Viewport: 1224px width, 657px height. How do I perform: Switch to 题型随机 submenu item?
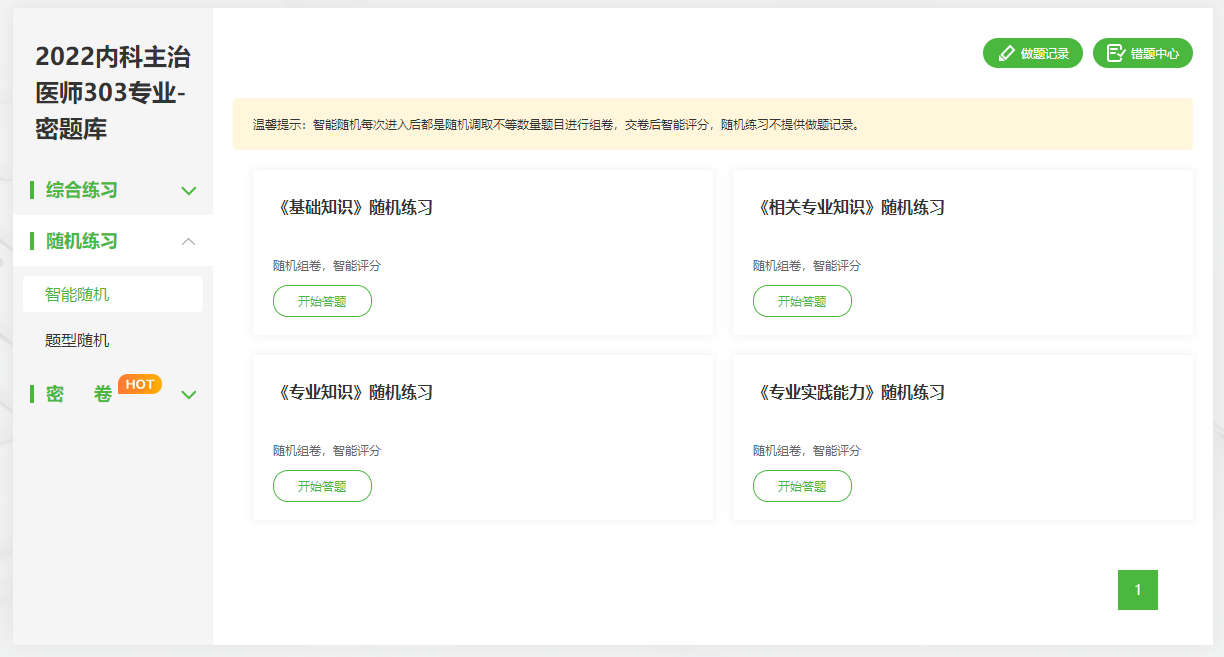click(77, 340)
